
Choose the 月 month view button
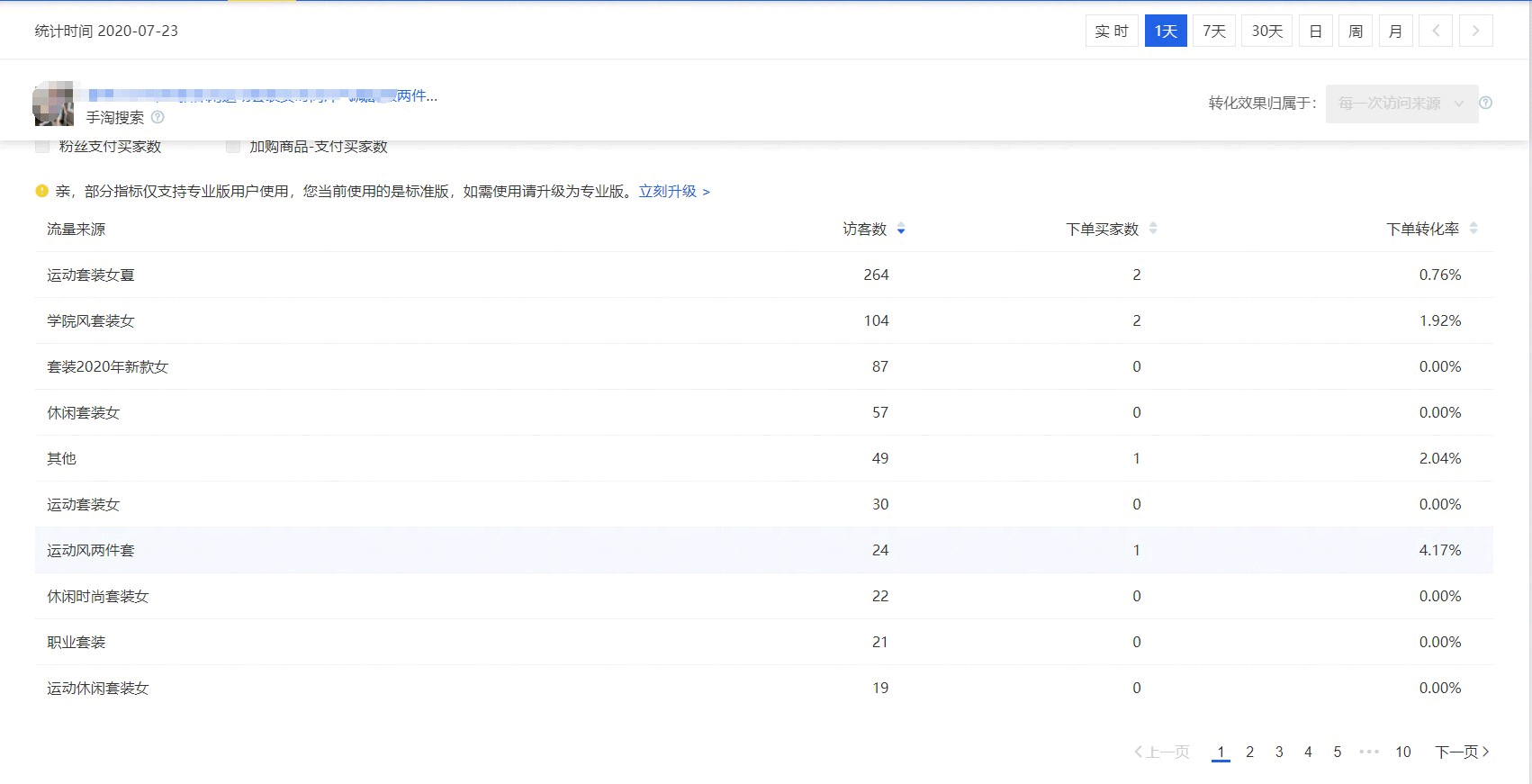click(1395, 31)
